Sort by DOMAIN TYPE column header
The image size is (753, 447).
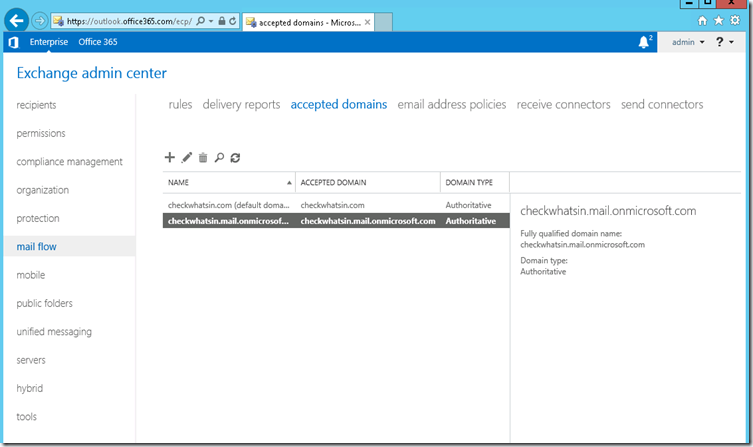(474, 182)
